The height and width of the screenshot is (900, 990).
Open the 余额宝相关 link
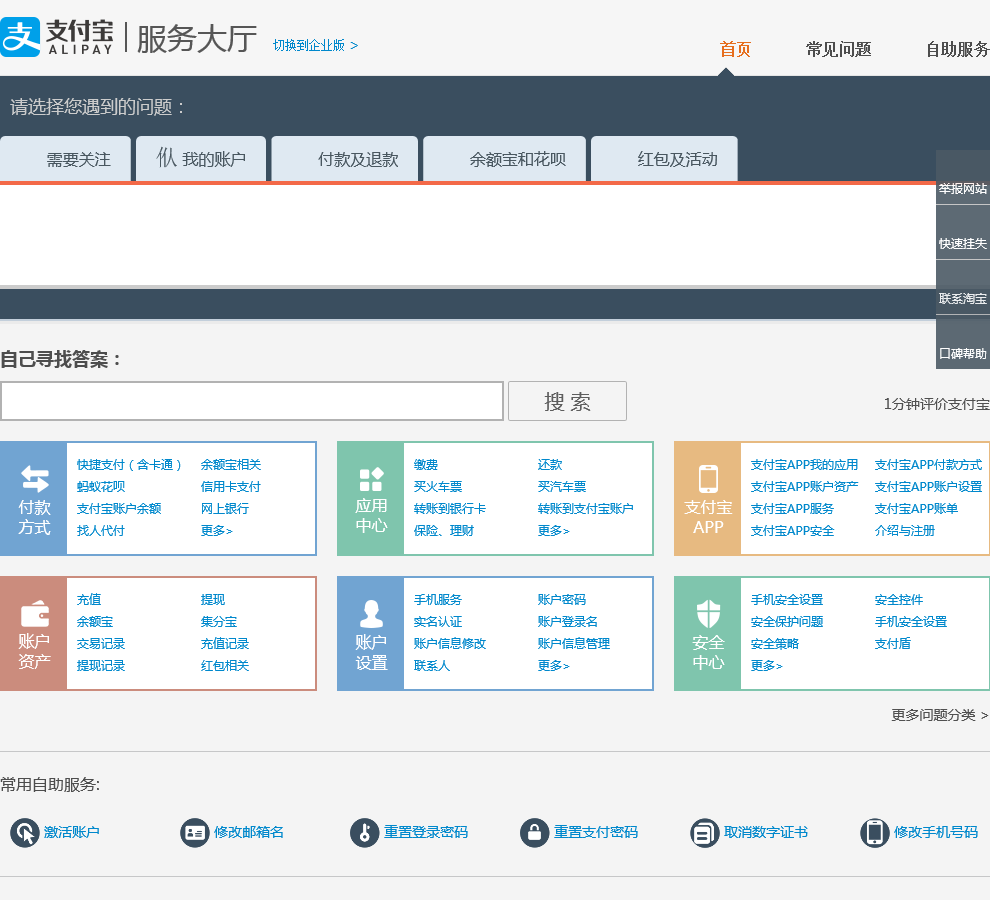point(231,465)
